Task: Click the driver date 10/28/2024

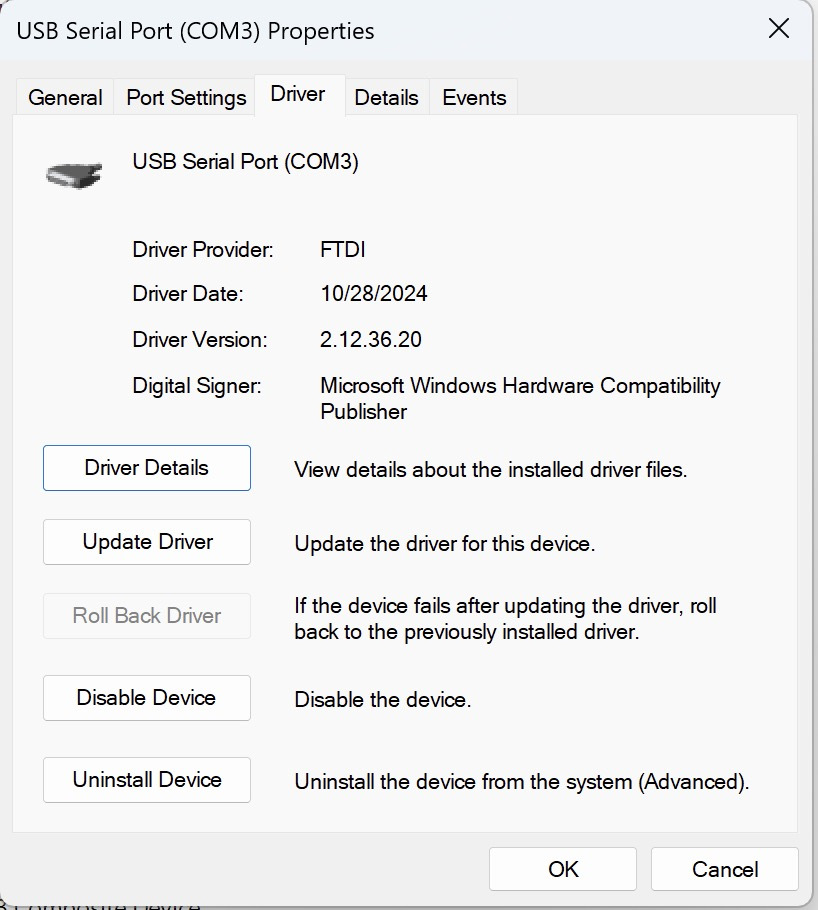Action: (x=374, y=294)
